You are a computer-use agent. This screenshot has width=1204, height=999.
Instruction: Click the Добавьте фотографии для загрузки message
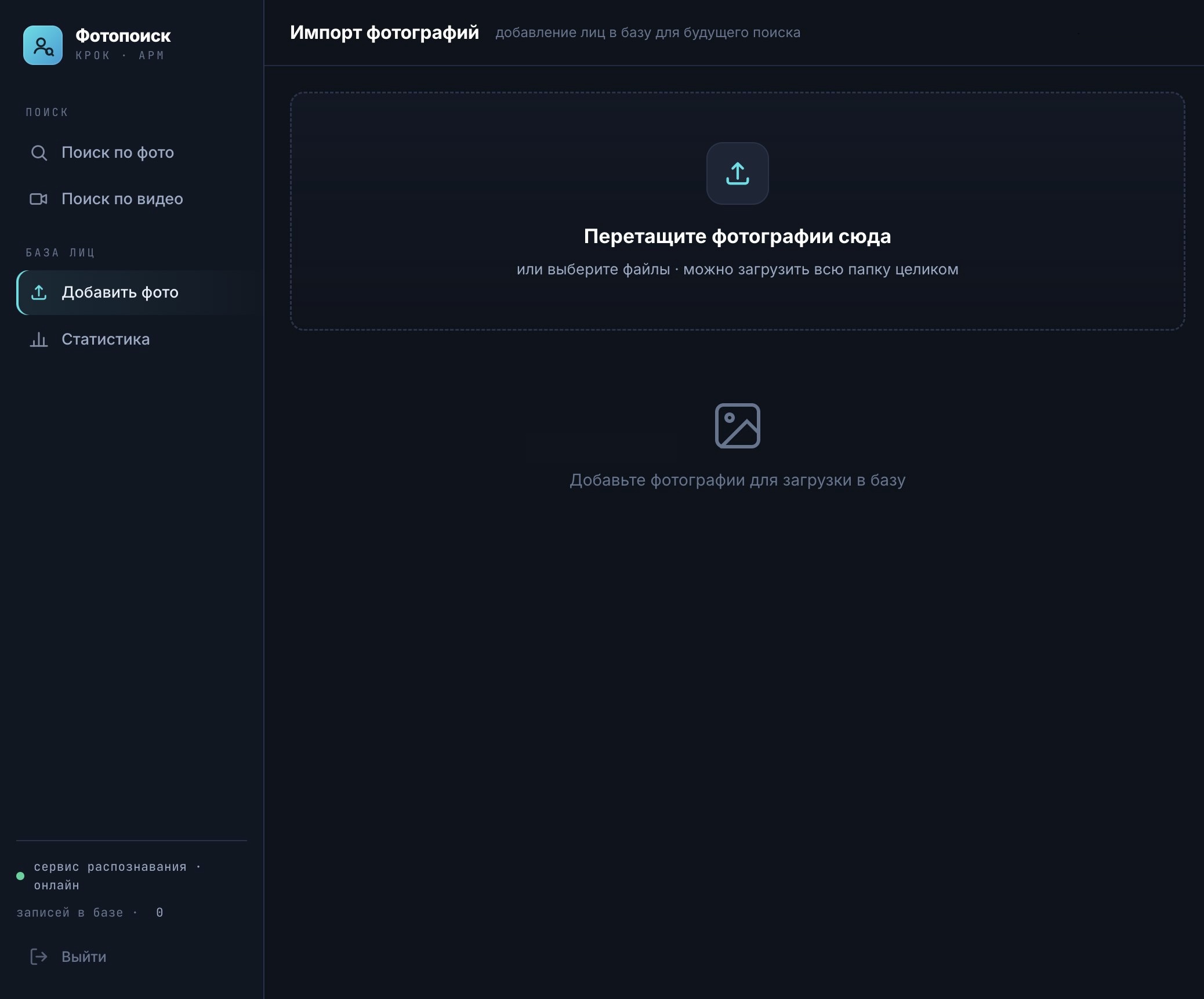pyautogui.click(x=738, y=480)
